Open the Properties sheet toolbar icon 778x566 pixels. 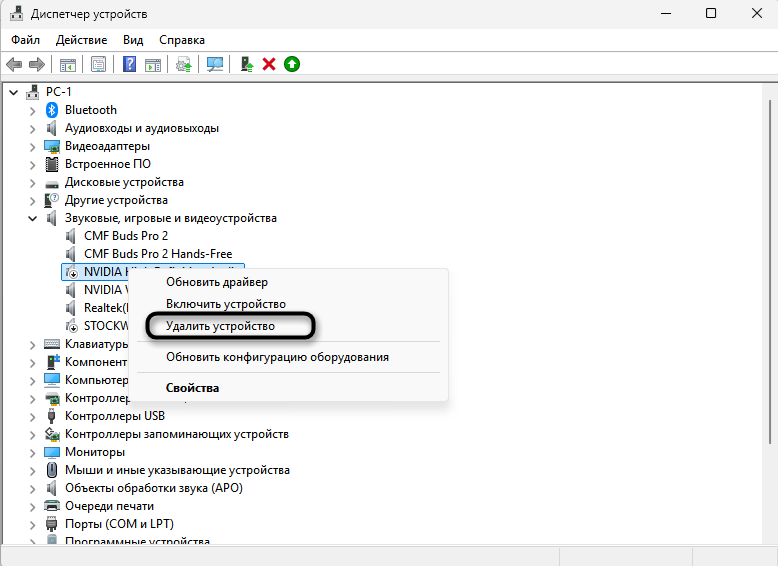(98, 64)
